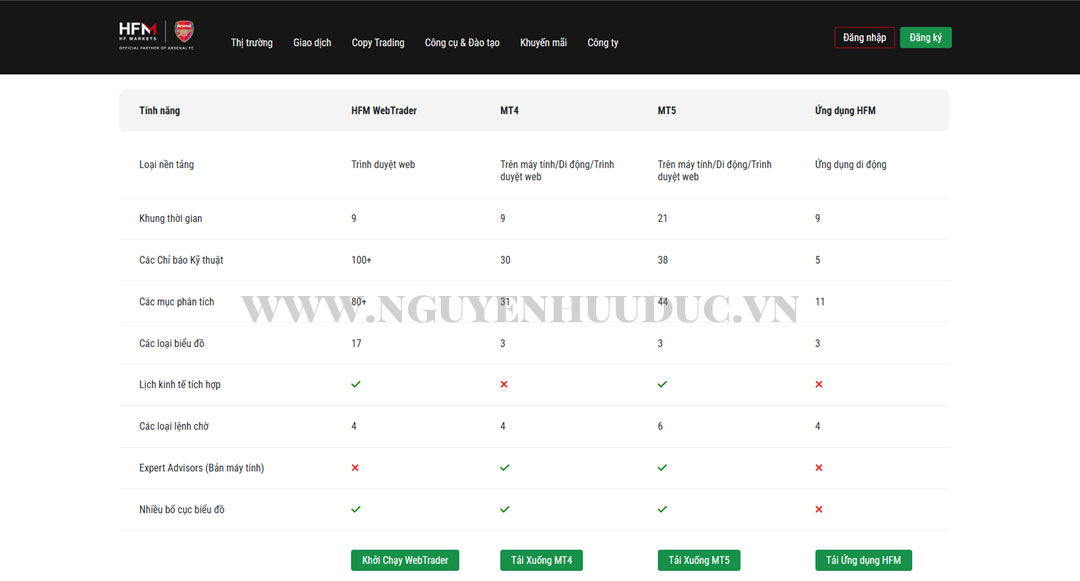This screenshot has height=581, width=1080.
Task: Click green check for WebTrader multiple chart layouts
Action: 355,509
